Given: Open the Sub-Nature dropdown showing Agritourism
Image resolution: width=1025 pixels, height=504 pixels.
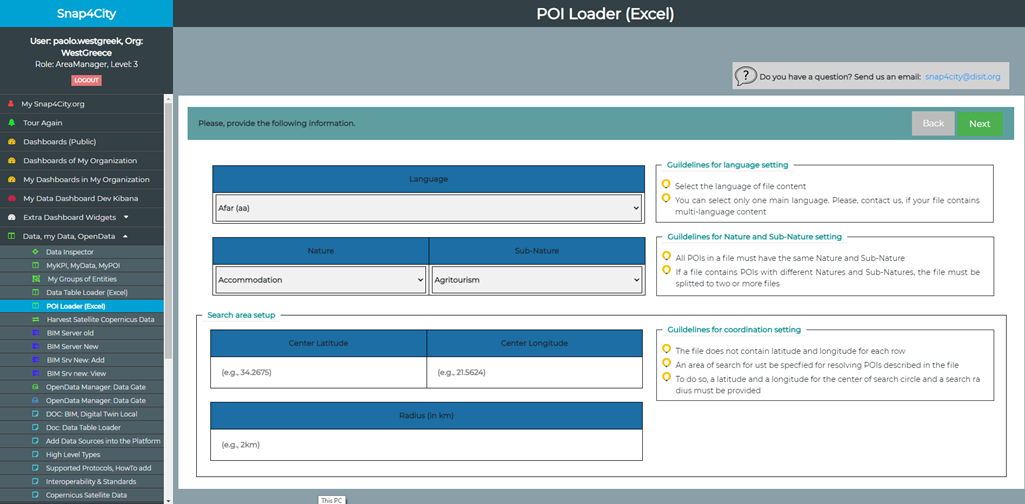Looking at the screenshot, I should pos(537,280).
